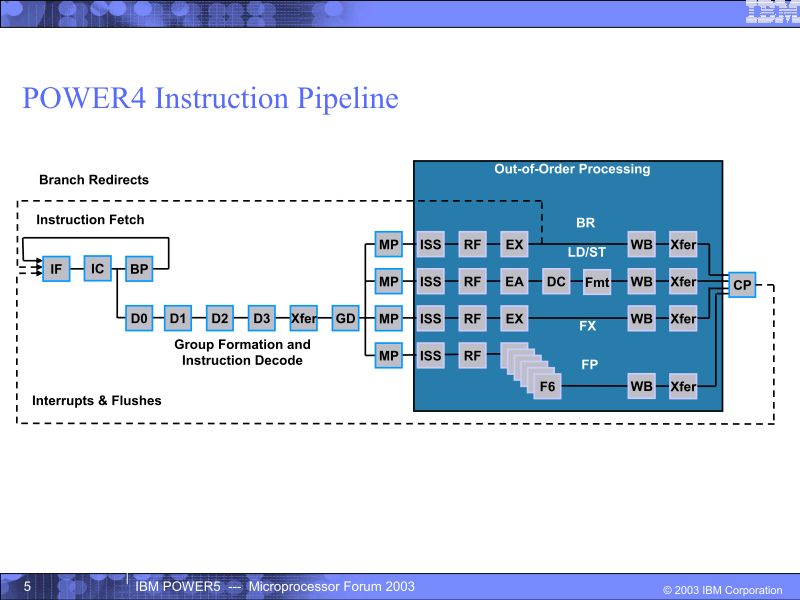800x600 pixels.
Task: Select the GD group dispatch box
Action: tap(345, 318)
